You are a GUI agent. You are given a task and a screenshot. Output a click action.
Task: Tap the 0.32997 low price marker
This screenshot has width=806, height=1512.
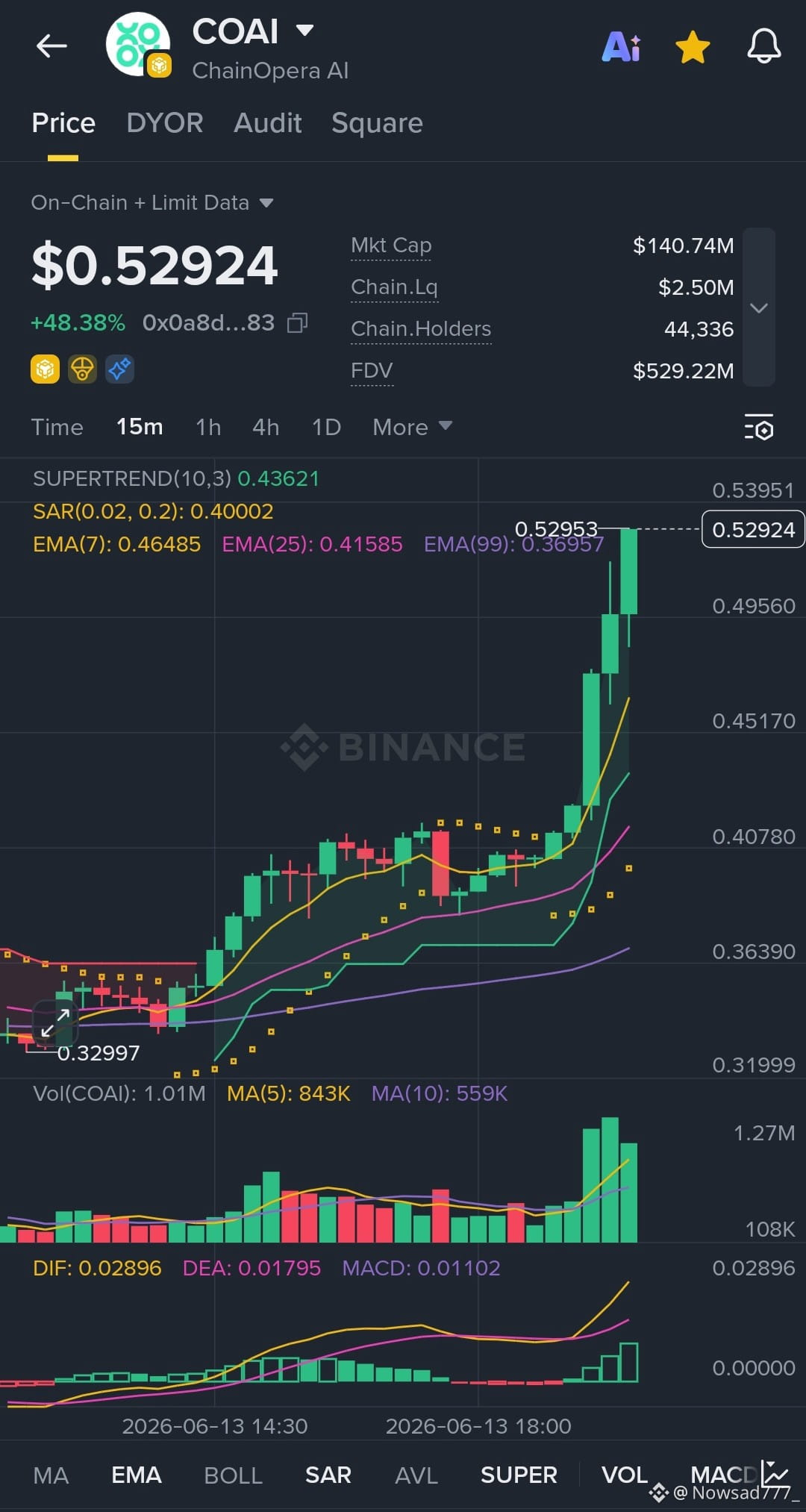pyautogui.click(x=99, y=1053)
